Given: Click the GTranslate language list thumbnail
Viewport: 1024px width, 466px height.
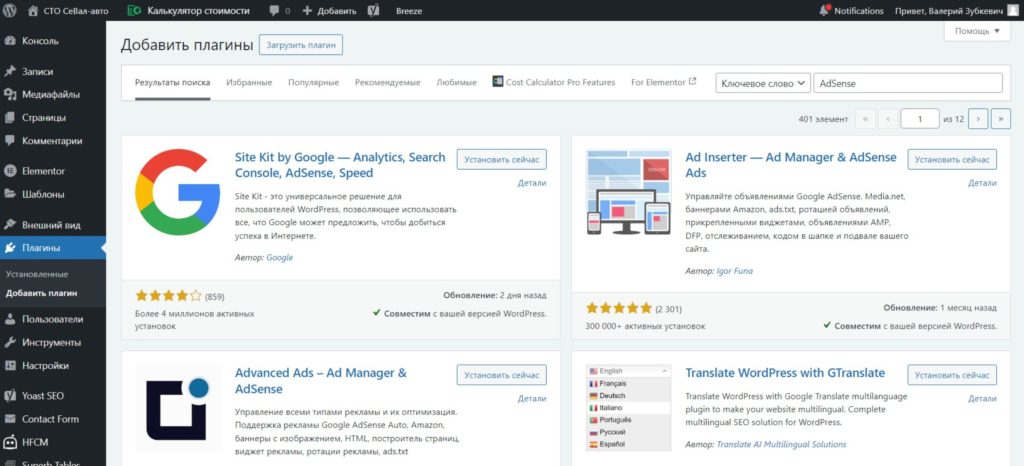Looking at the screenshot, I should [x=628, y=408].
